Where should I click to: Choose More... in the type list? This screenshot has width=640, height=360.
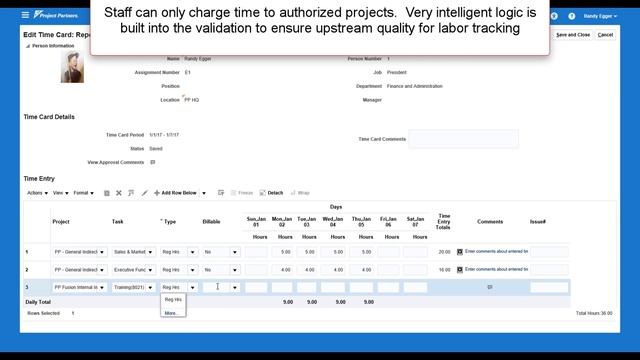(171, 313)
